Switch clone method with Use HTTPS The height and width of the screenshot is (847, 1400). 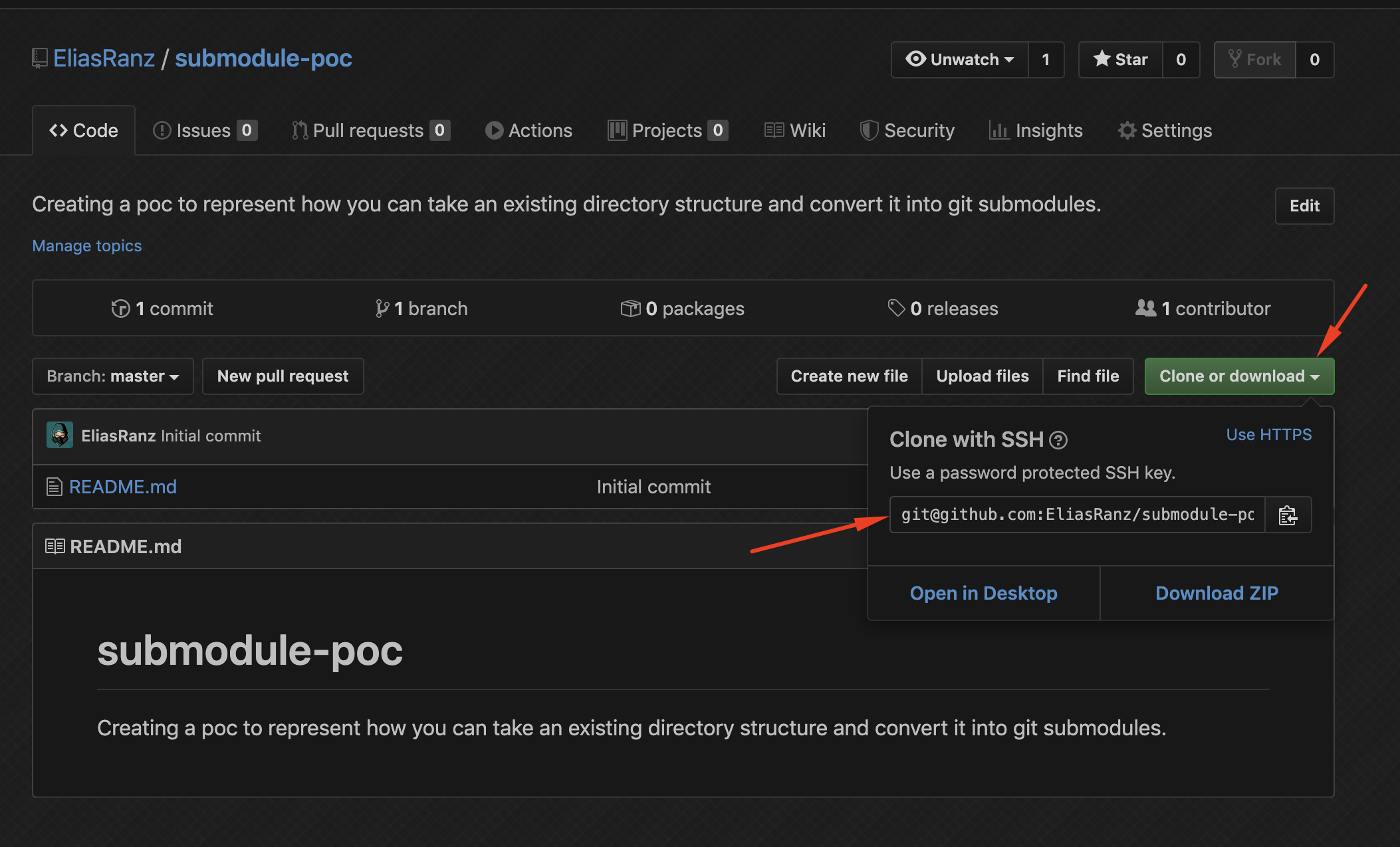pos(1268,435)
